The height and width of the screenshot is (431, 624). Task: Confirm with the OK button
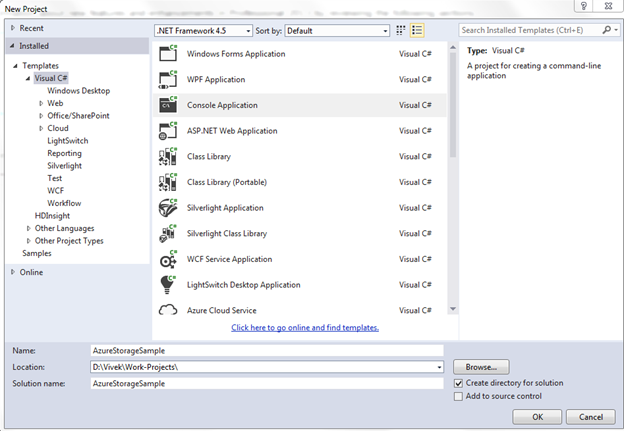click(537, 417)
